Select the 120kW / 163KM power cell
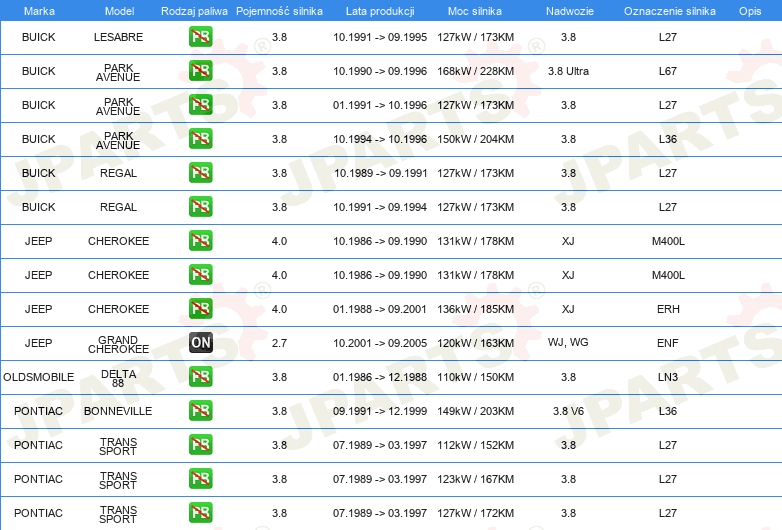Screen dimensions: 782x530 tap(475, 343)
